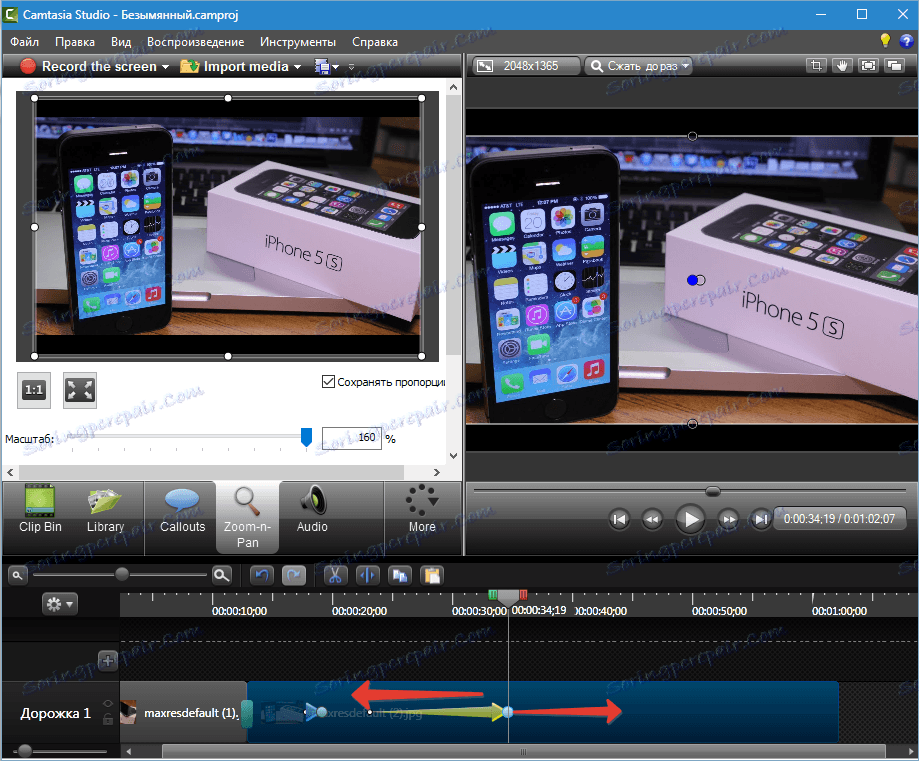Open the Инструменты menu
The height and width of the screenshot is (761, 919).
[298, 42]
